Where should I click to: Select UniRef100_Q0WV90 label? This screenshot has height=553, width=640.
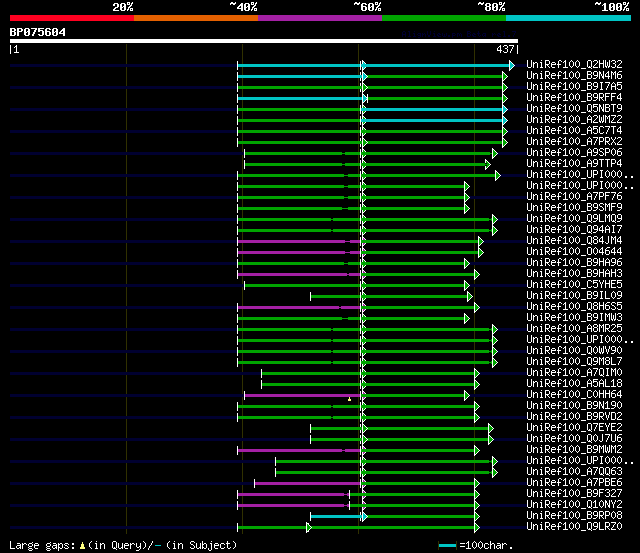point(574,351)
